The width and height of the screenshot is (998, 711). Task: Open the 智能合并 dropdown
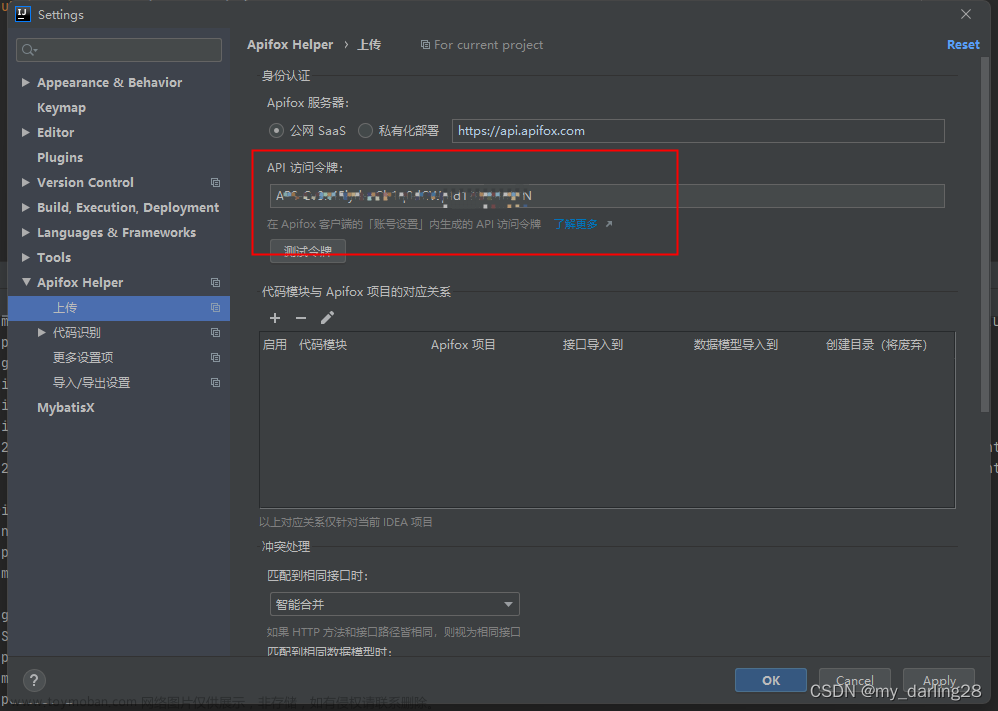[x=395, y=604]
